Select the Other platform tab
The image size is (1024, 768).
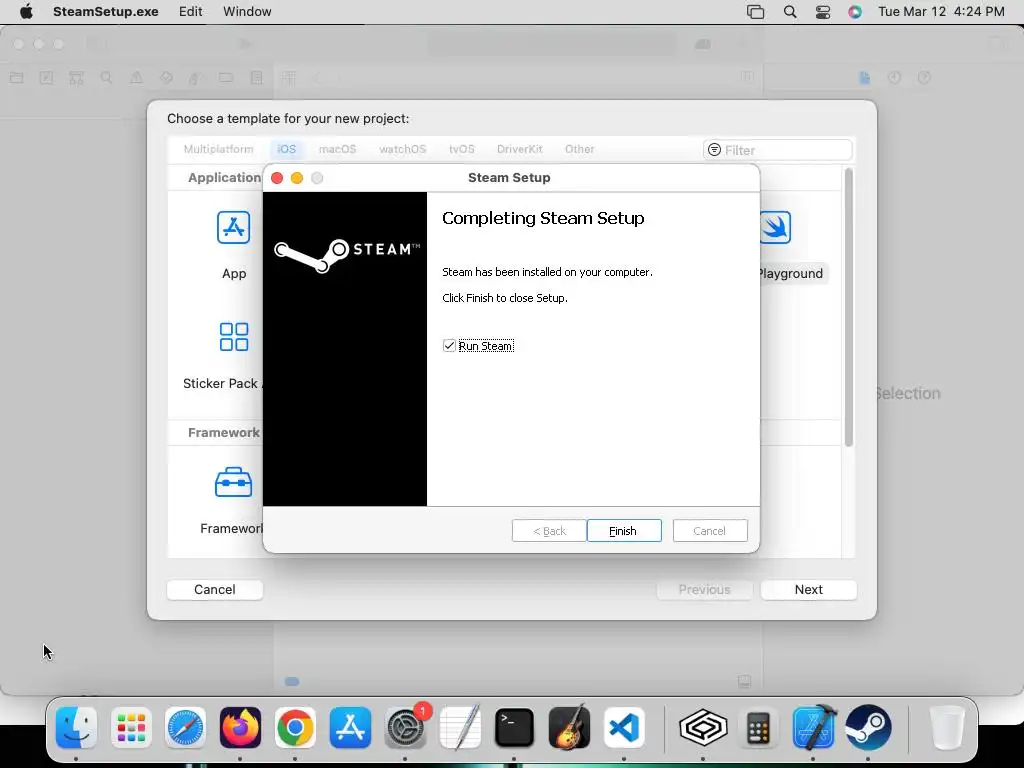pos(579,149)
